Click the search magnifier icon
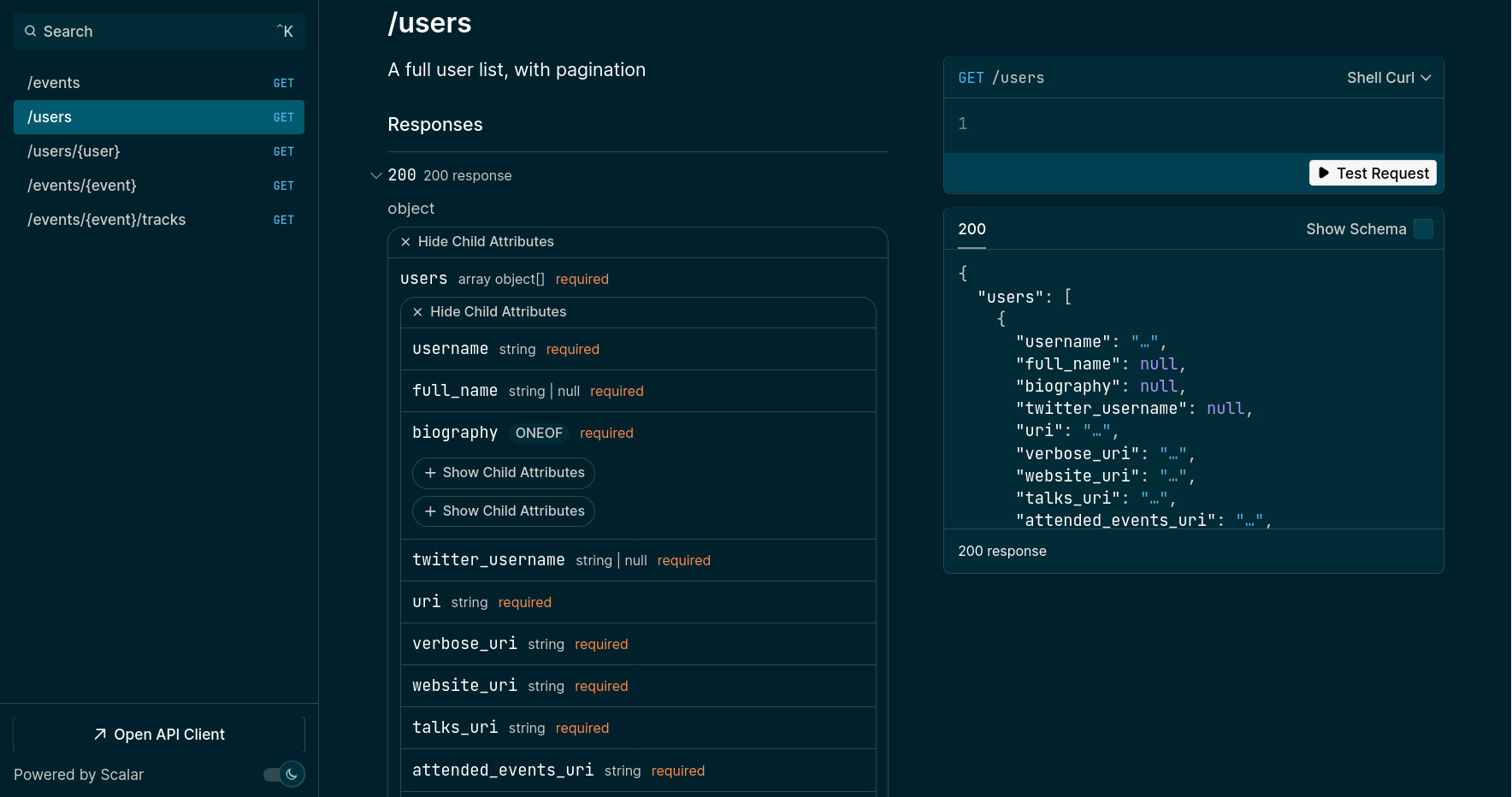1512x797 pixels. coord(31,32)
